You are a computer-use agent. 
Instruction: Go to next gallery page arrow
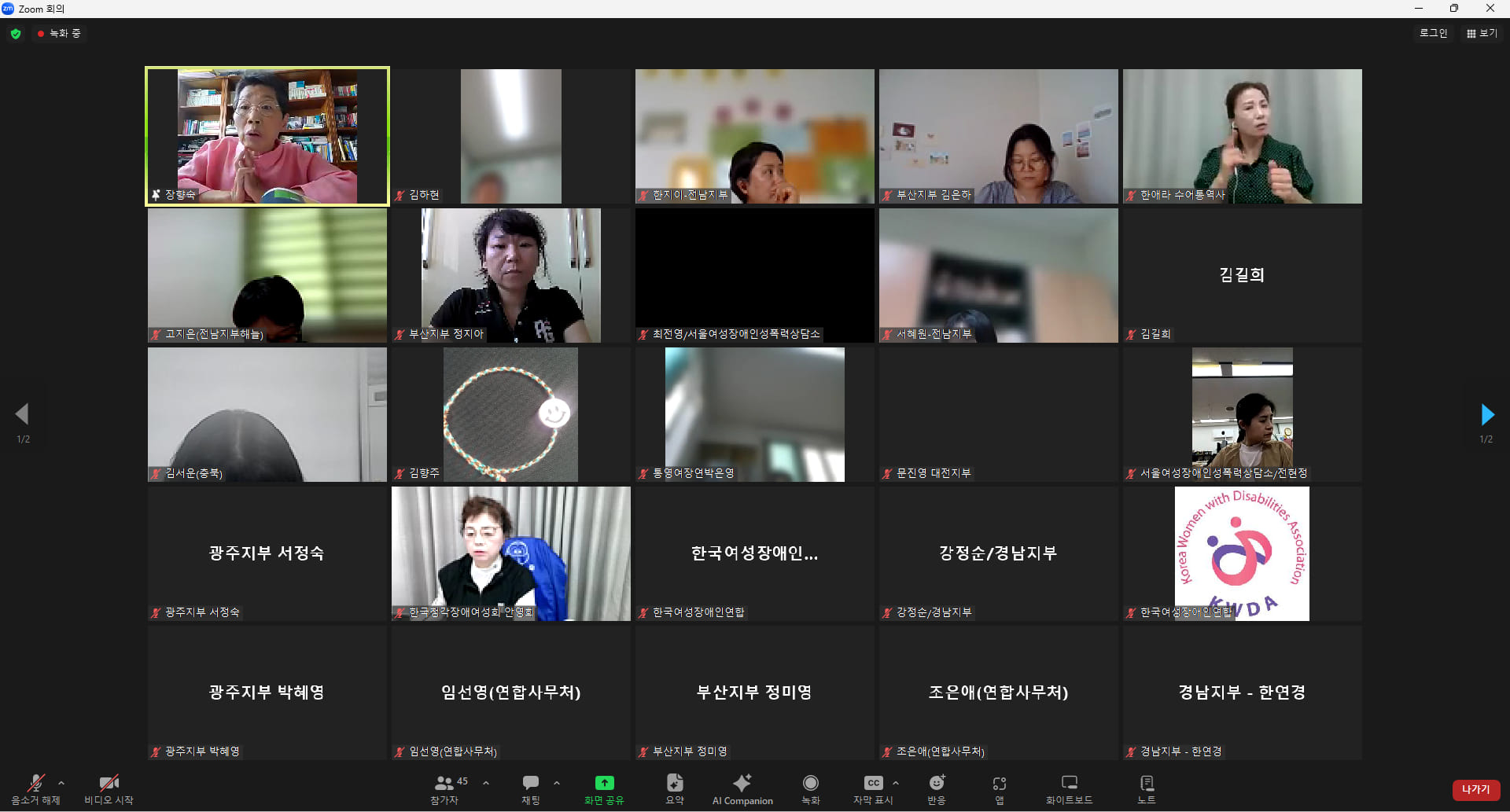pyautogui.click(x=1486, y=414)
